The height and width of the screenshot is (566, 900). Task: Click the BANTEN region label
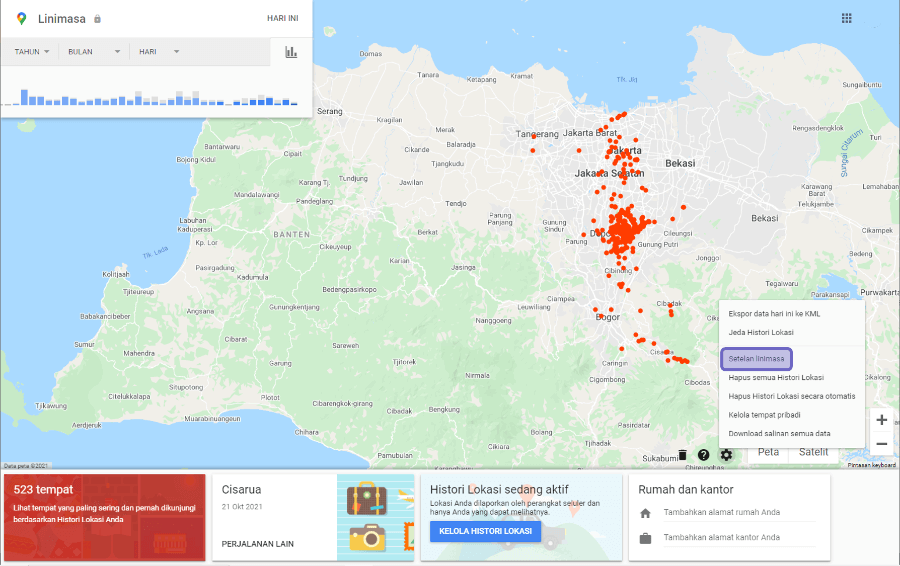click(292, 234)
